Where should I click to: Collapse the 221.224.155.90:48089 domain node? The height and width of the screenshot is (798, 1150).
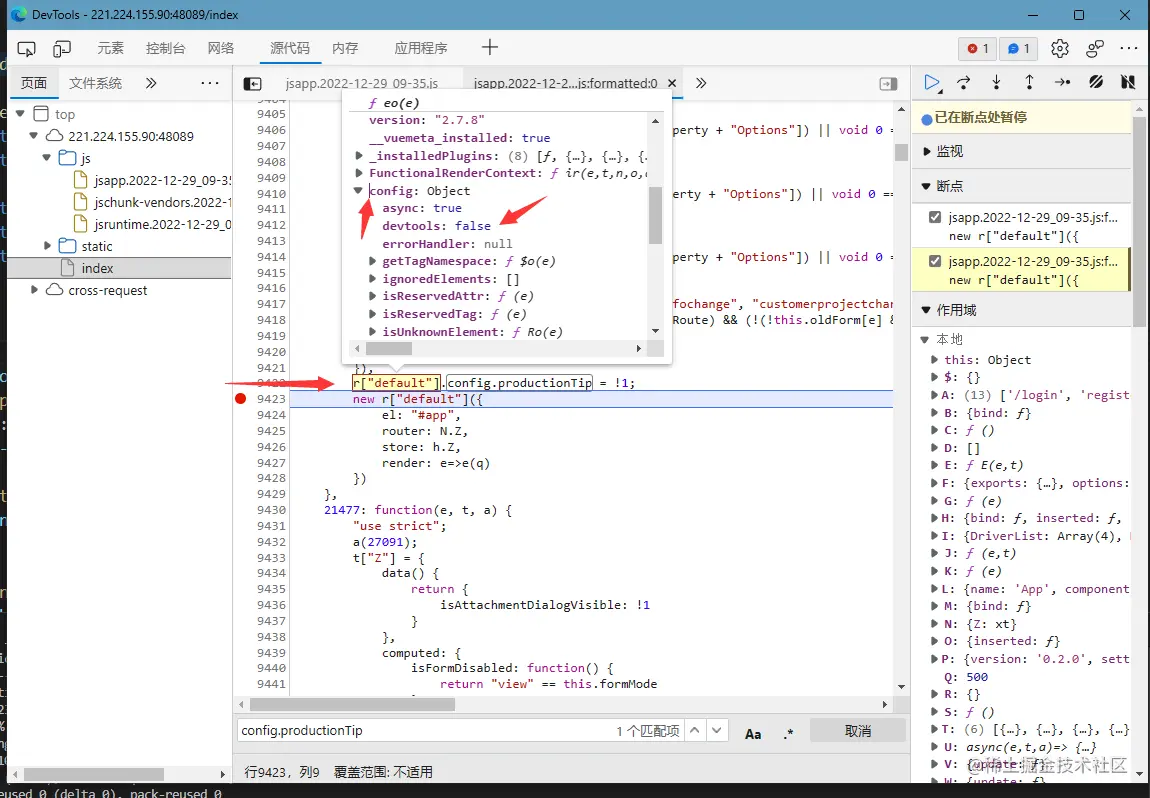point(33,136)
